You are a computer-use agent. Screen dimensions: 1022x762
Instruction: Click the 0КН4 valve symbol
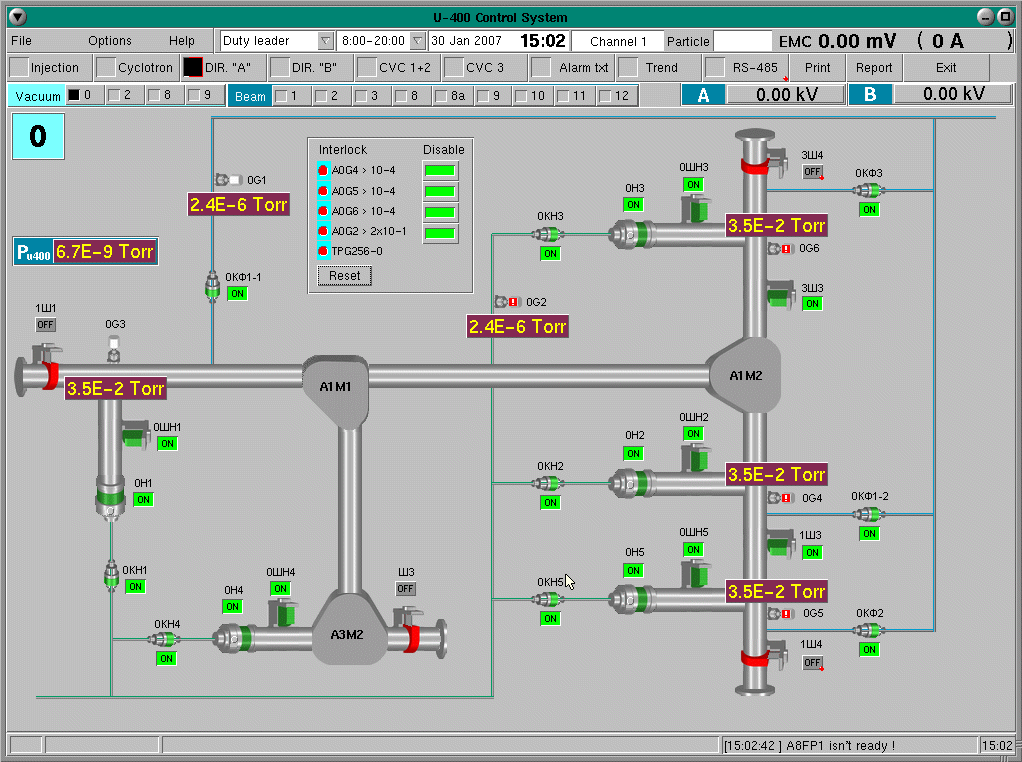tap(166, 639)
